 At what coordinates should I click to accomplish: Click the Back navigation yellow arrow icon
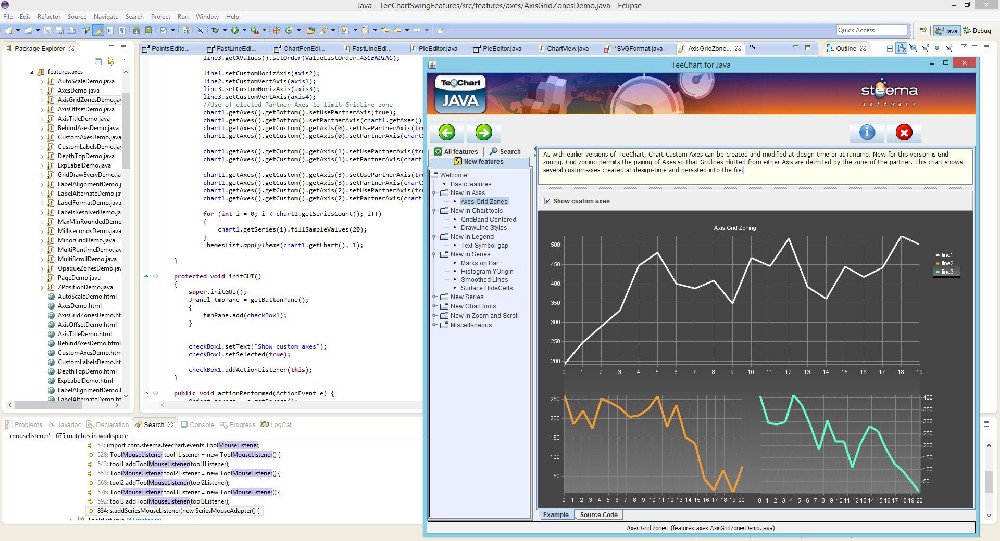pos(397,30)
